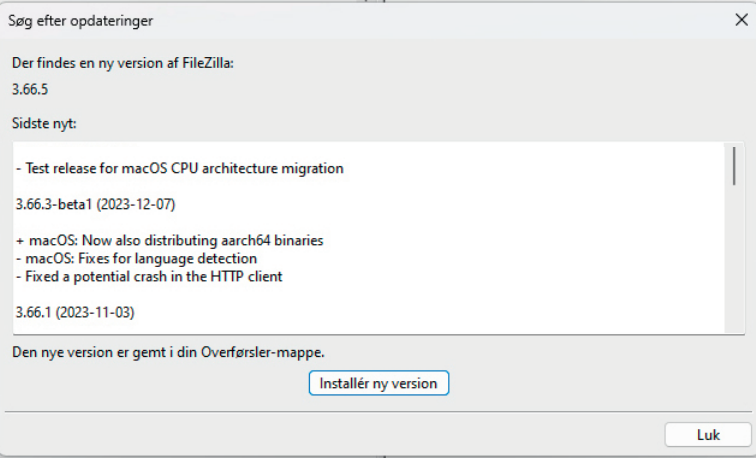Click the 3.66.1 version heading
The image size is (756, 458).
[34, 312]
